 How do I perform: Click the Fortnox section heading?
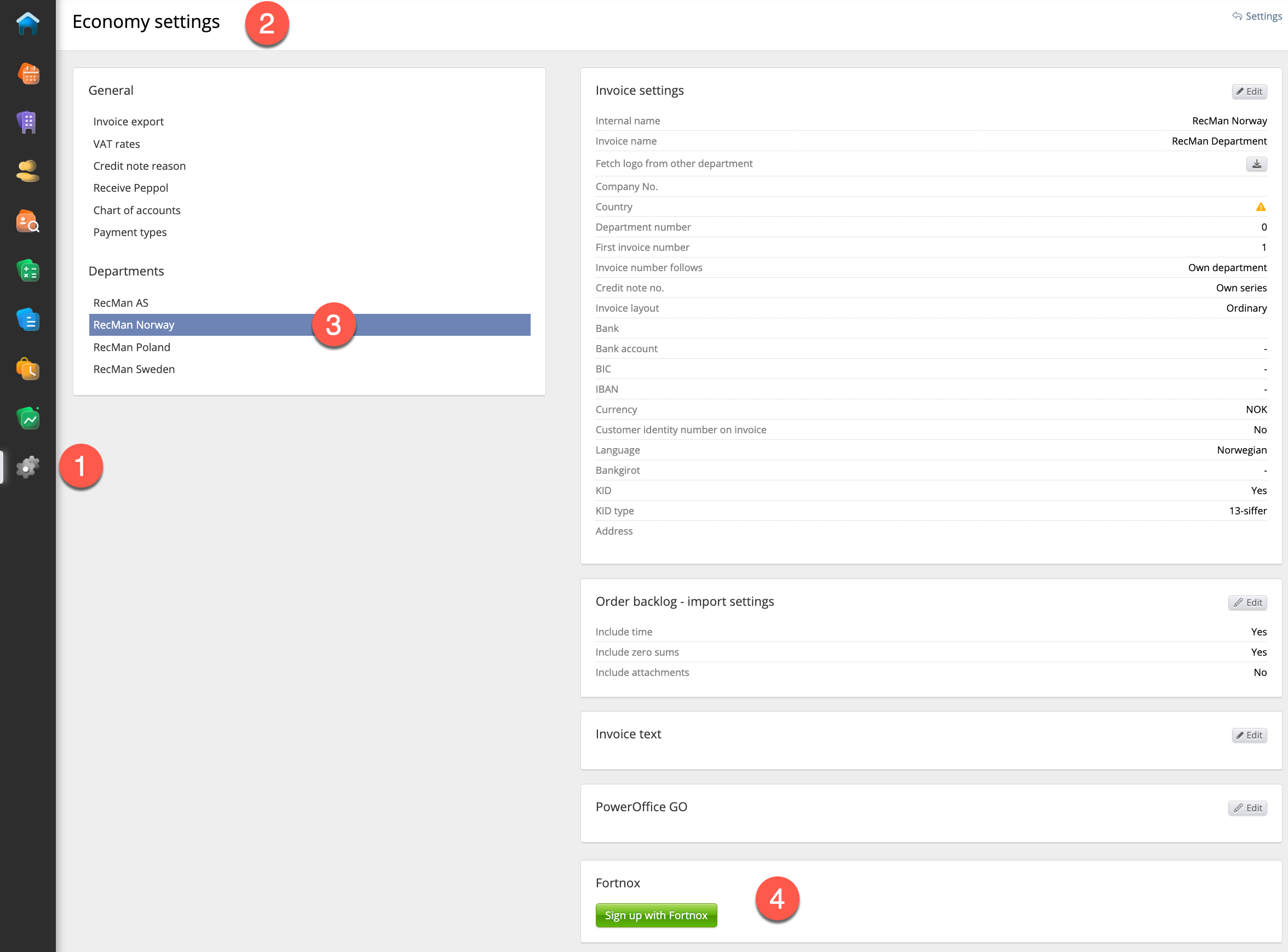tap(618, 884)
